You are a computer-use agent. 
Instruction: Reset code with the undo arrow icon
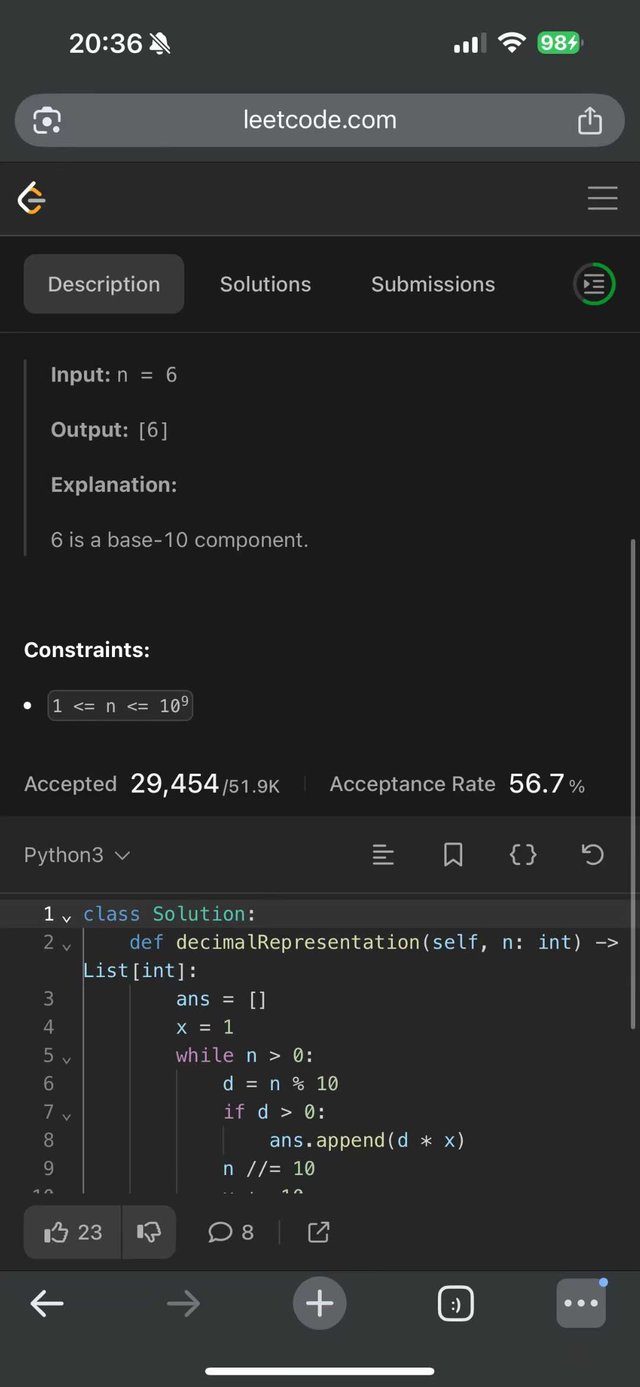[592, 855]
